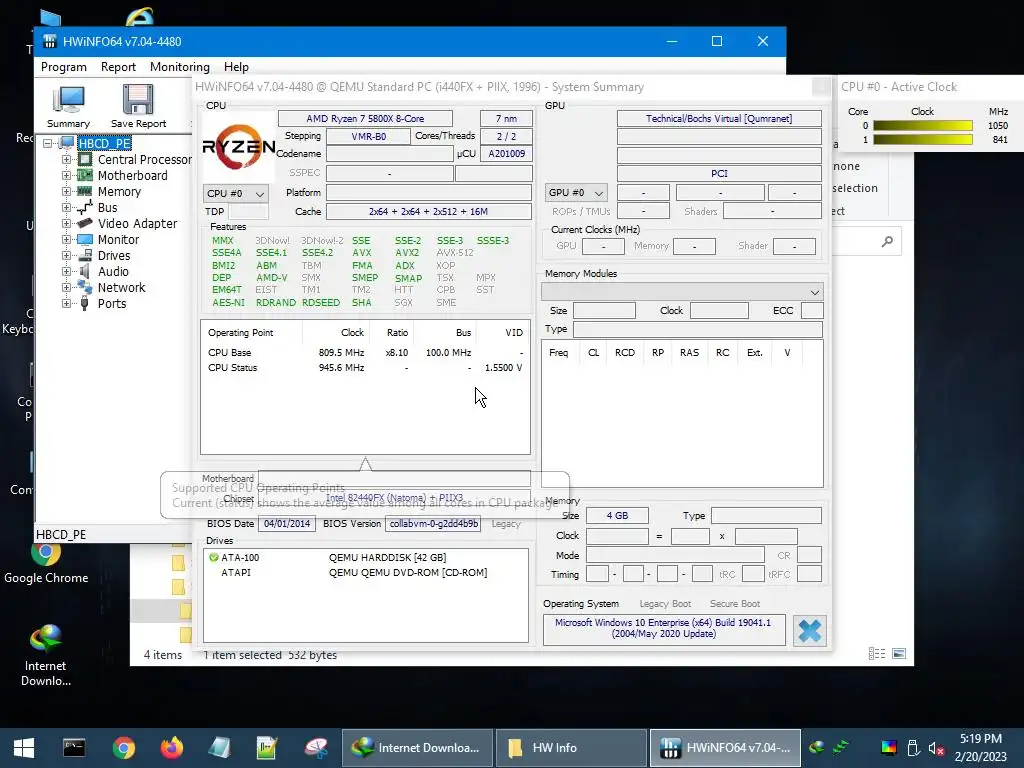Launch Command Prompt from taskbar
The width and height of the screenshot is (1024, 768).
coord(74,748)
